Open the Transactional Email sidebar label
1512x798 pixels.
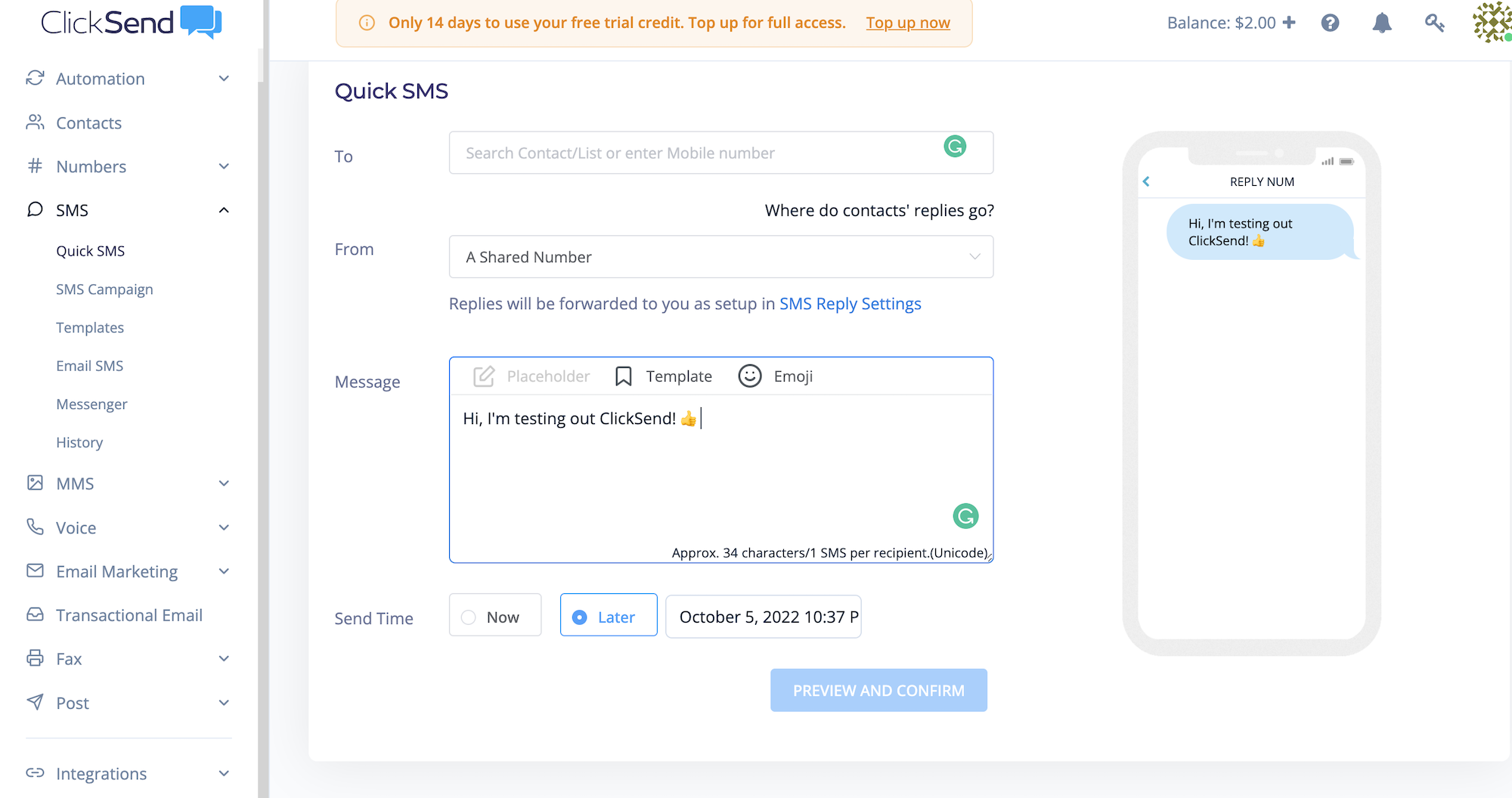[x=129, y=615]
